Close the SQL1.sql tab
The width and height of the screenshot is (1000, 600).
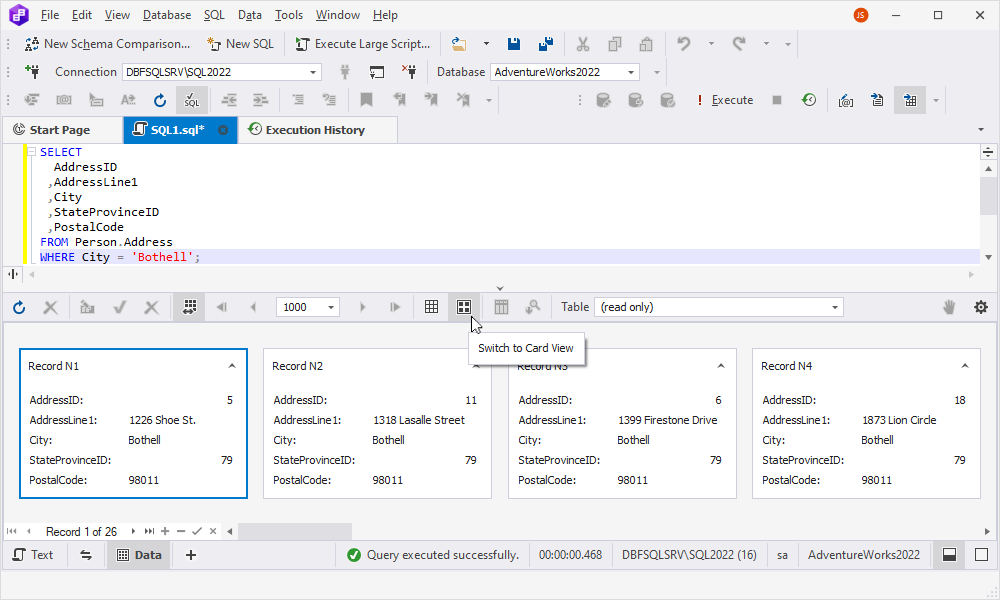(x=223, y=130)
